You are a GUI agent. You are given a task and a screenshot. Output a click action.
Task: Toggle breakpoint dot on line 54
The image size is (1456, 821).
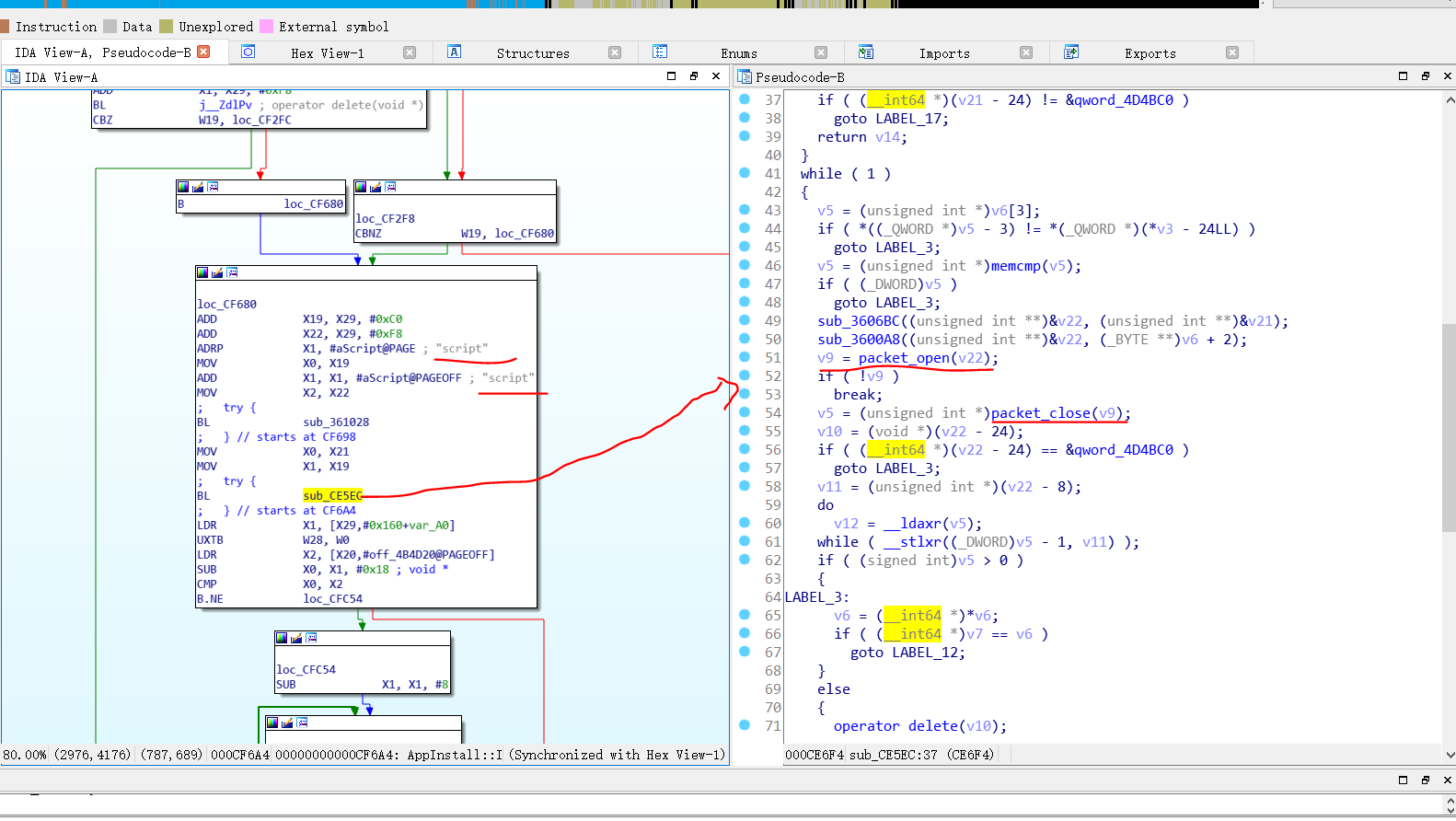(745, 412)
